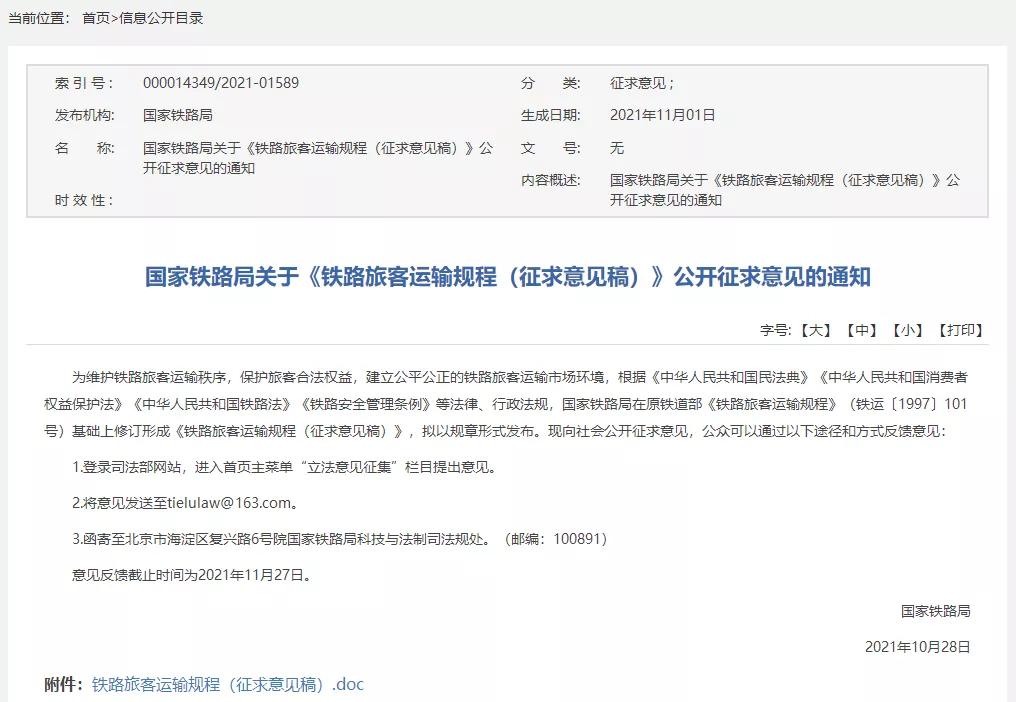Click 【打印】 to print the notice
The width and height of the screenshot is (1016, 702).
click(961, 328)
